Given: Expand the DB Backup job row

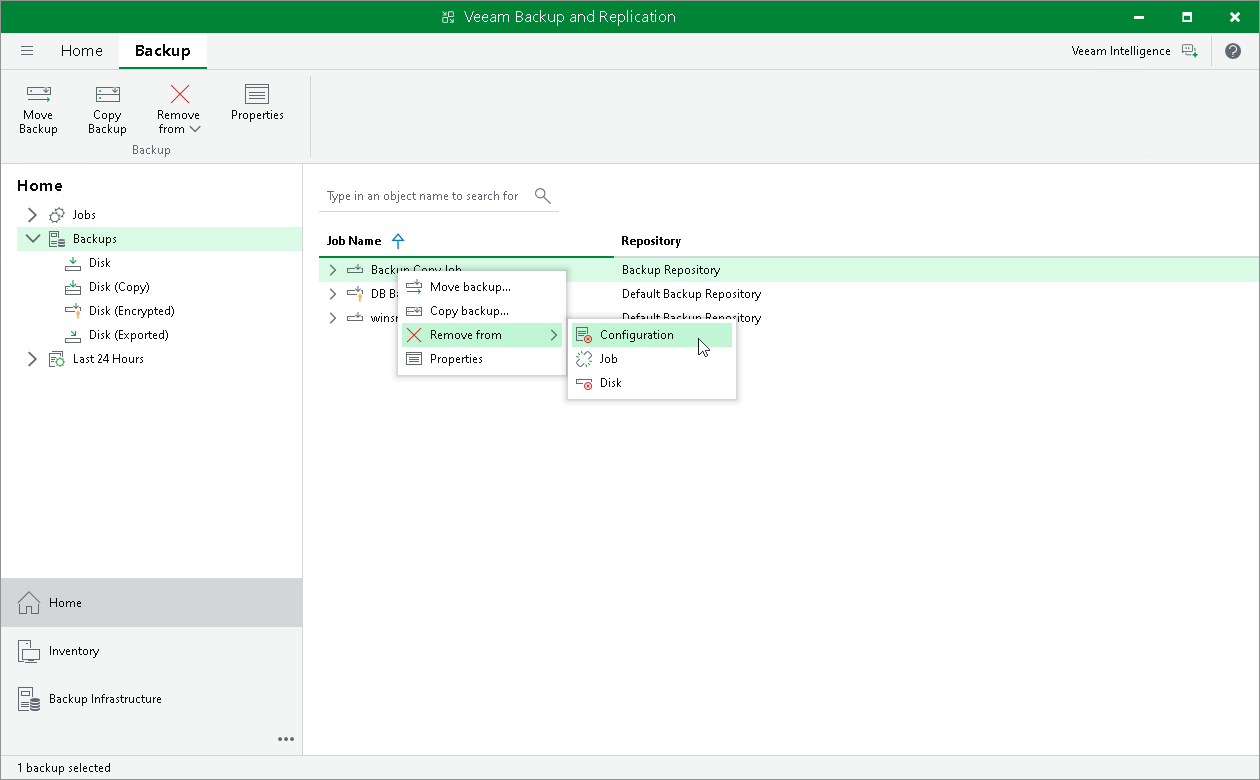Looking at the screenshot, I should point(333,294).
